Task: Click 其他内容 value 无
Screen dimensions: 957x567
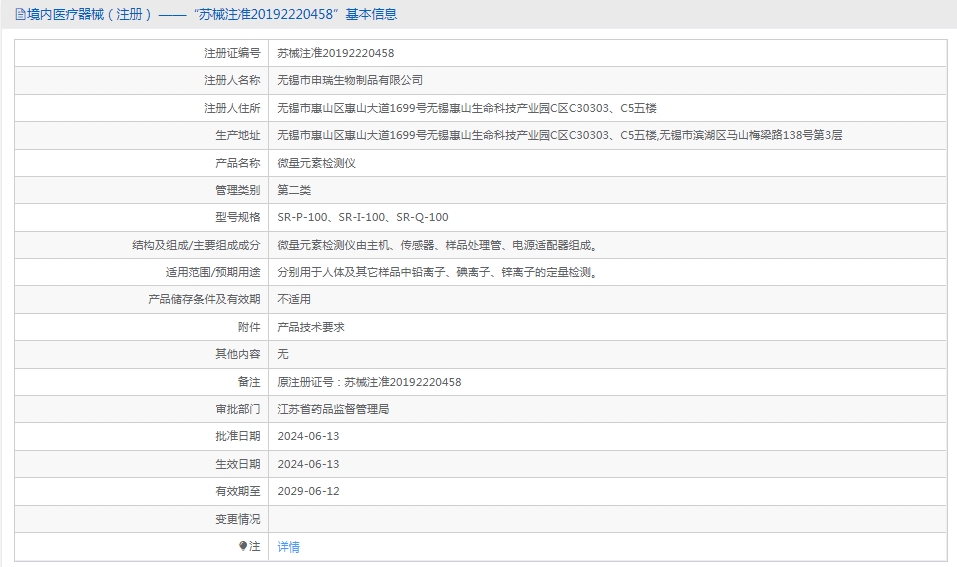Action: [283, 354]
